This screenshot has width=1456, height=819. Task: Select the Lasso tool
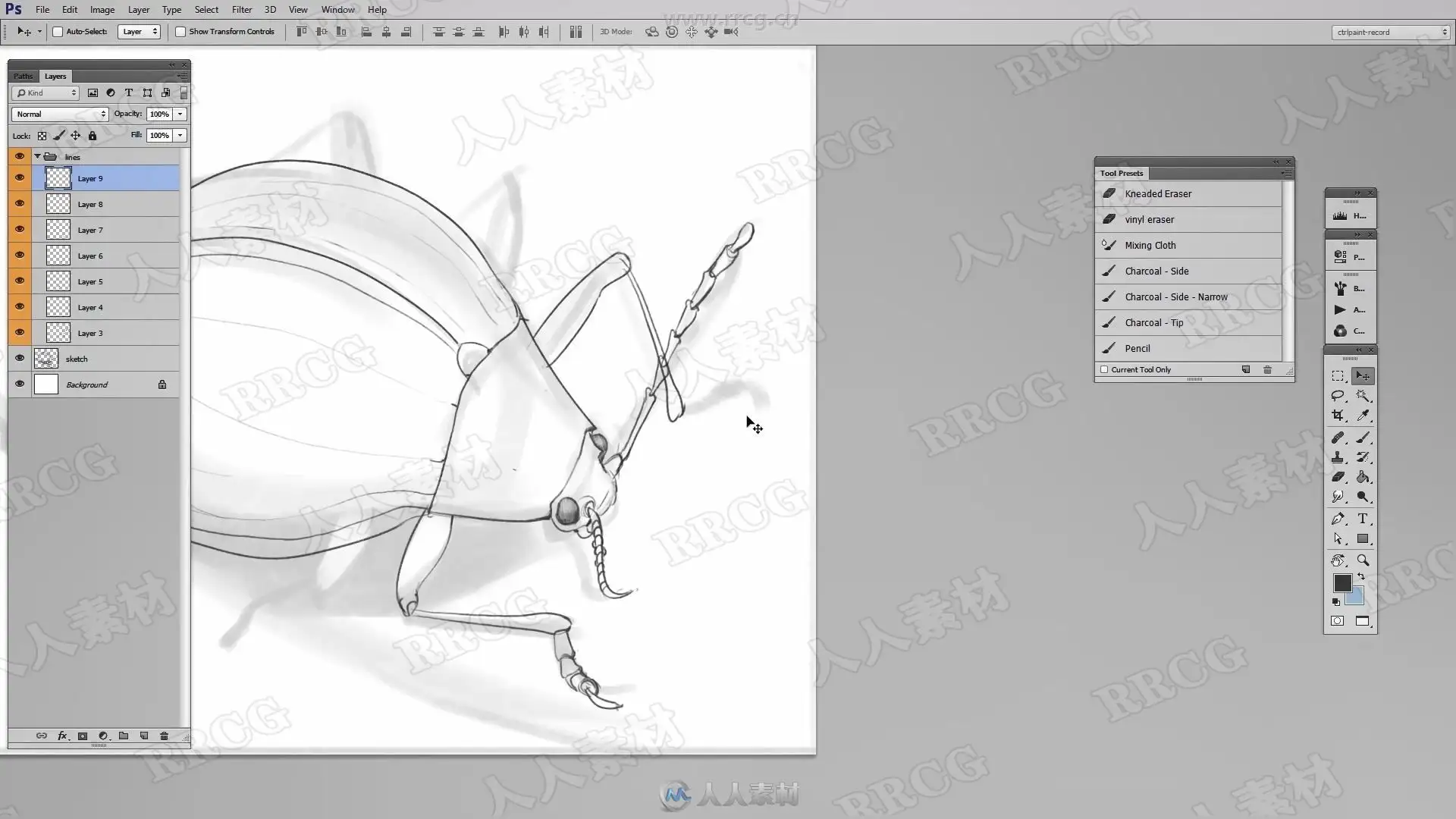(x=1338, y=396)
